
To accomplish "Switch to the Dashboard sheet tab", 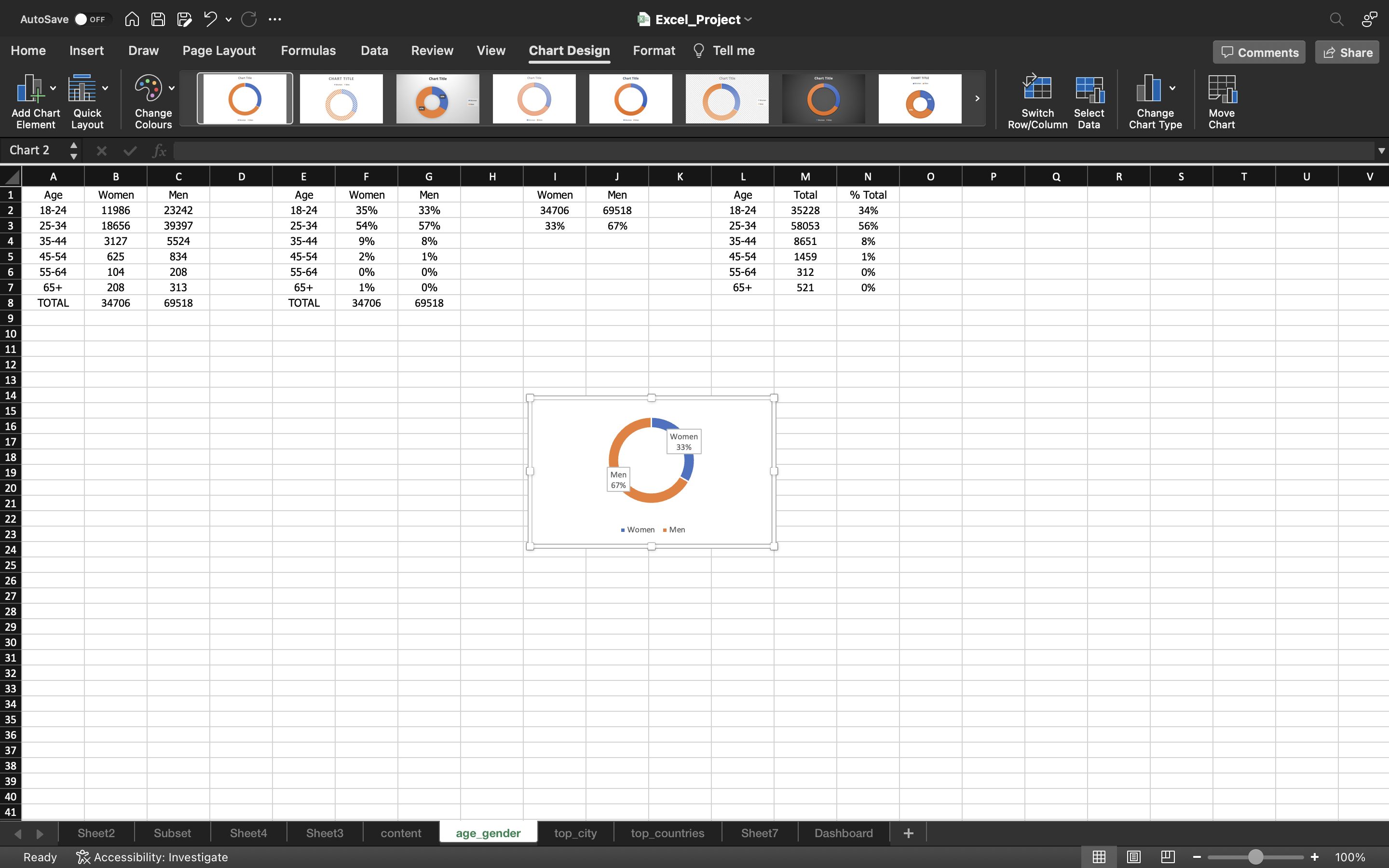I will (x=843, y=832).
